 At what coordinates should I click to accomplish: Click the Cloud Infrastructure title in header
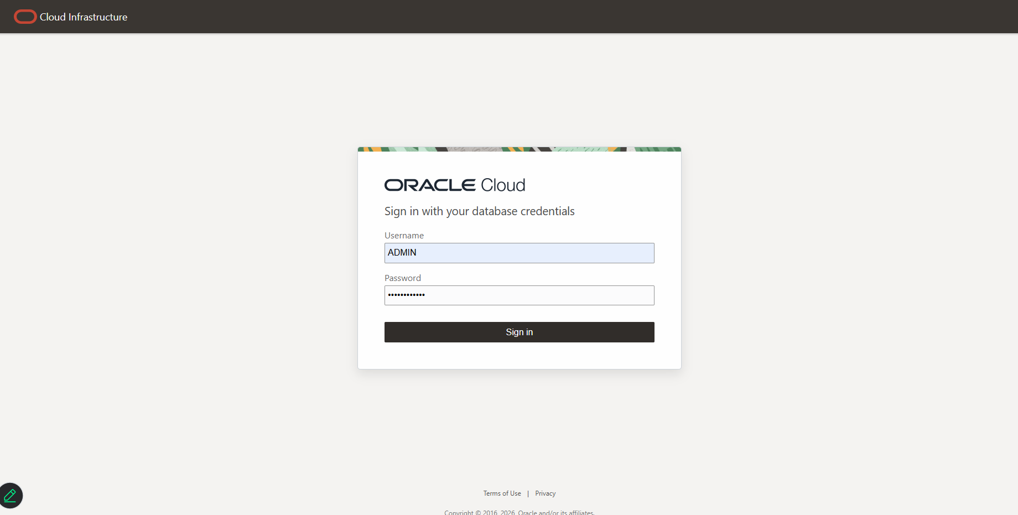(x=83, y=17)
